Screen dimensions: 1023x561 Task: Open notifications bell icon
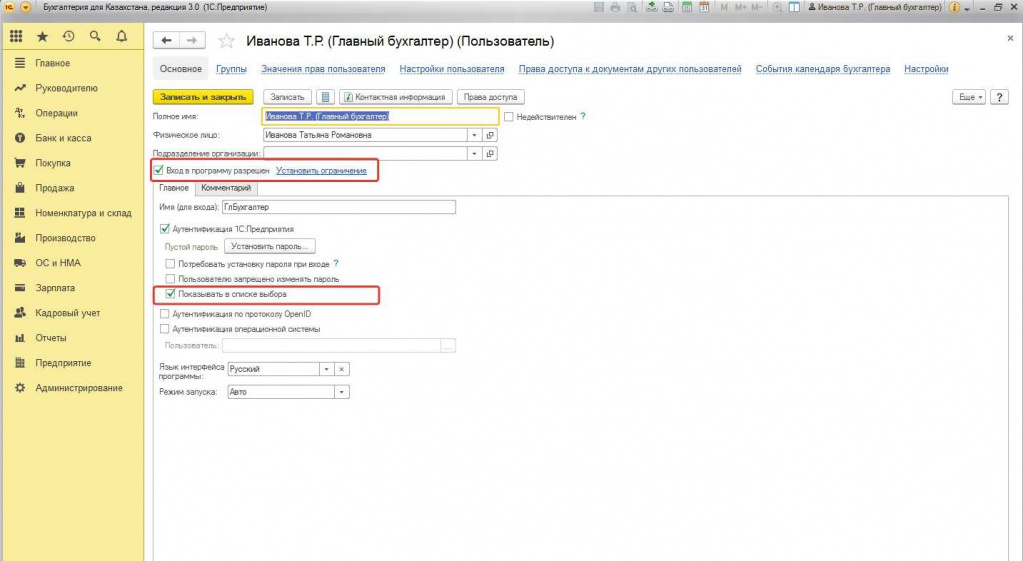pyautogui.click(x=121, y=37)
